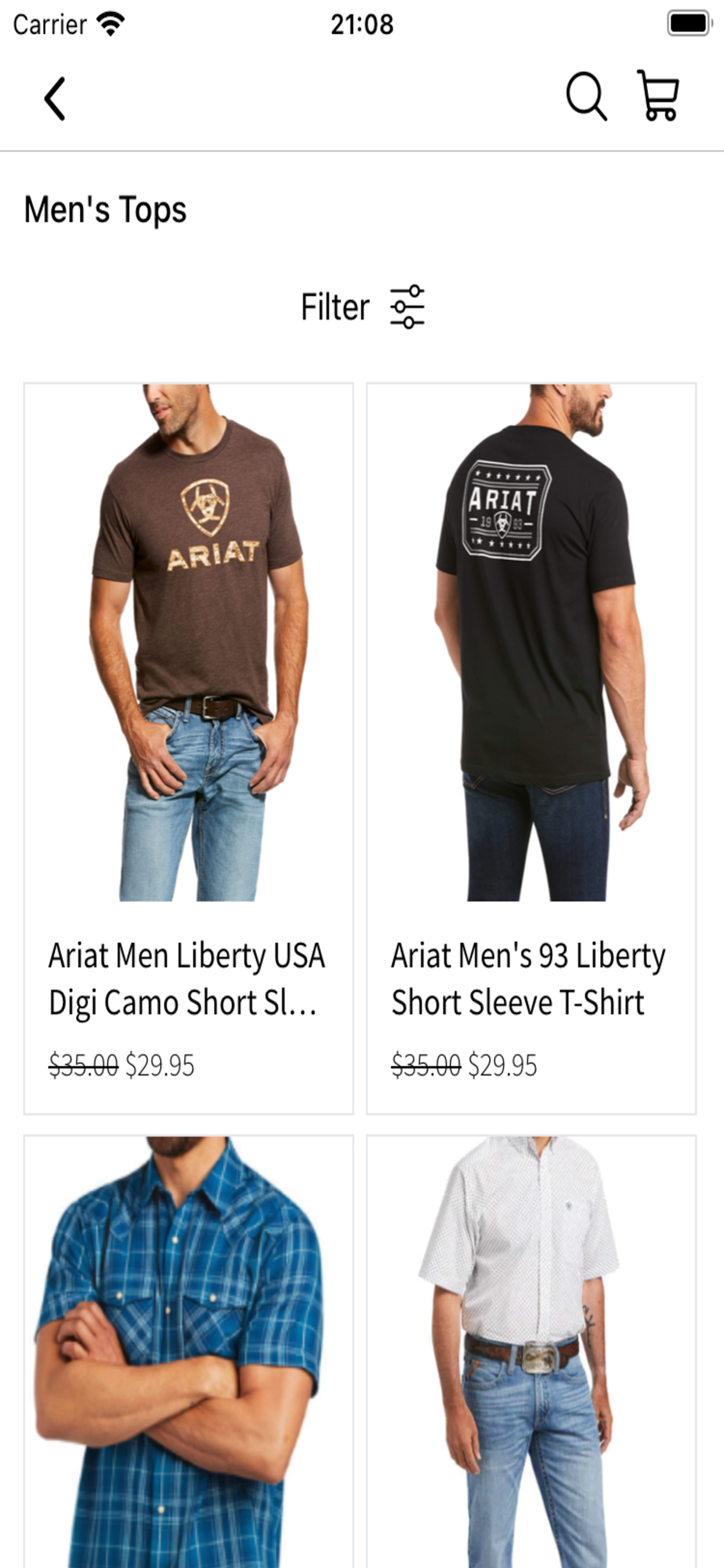Tap the filter sliders icon
Screen dimensions: 724x1568
coord(407,307)
